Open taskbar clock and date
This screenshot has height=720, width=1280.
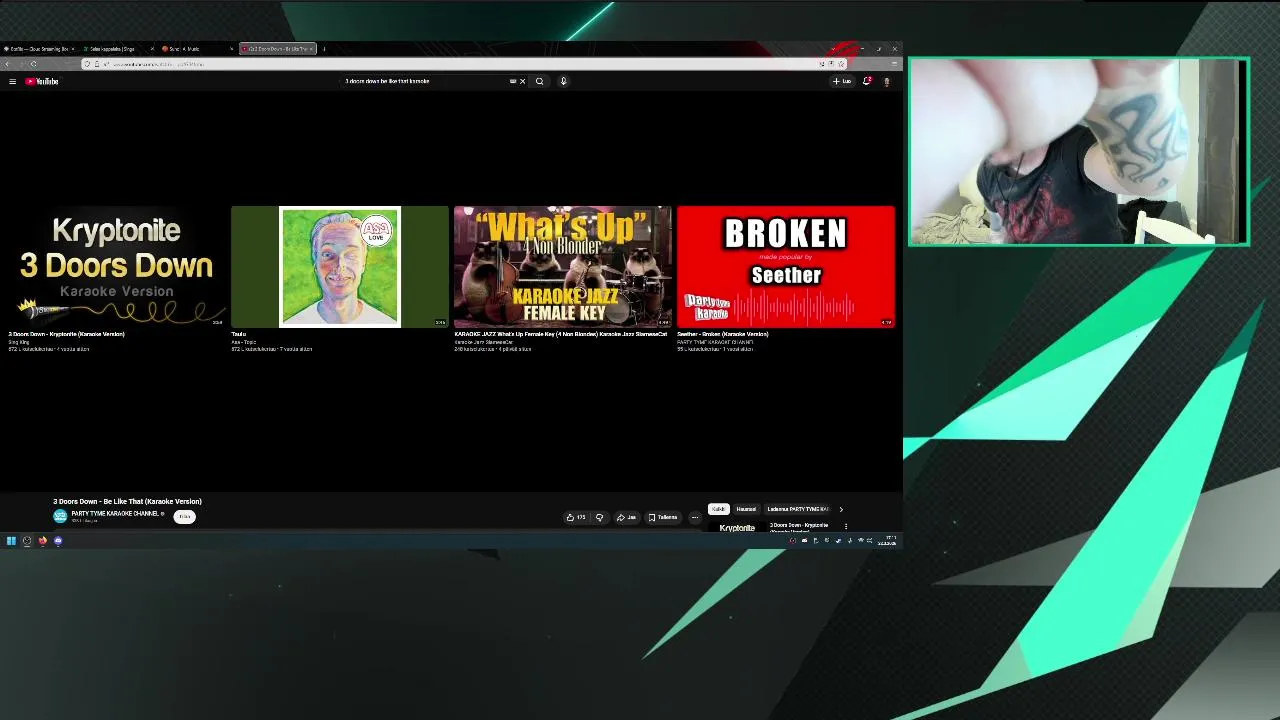tap(888, 541)
